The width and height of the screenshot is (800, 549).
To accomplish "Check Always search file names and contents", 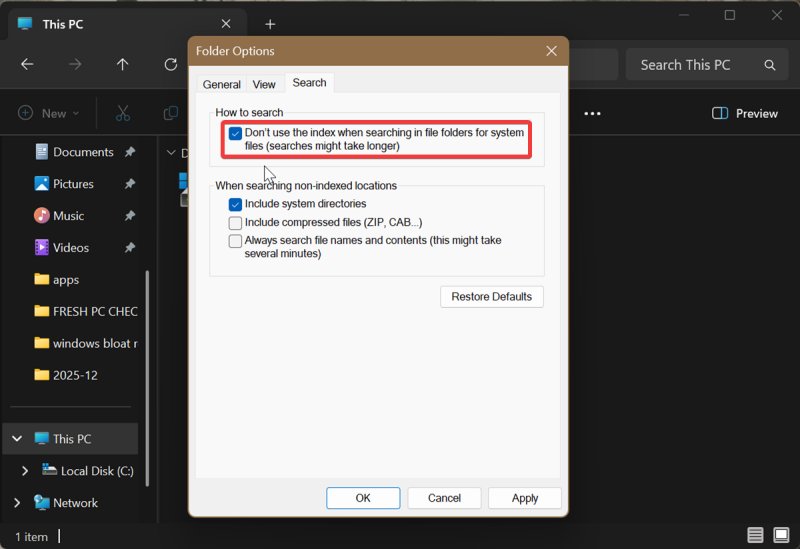I will coord(235,241).
